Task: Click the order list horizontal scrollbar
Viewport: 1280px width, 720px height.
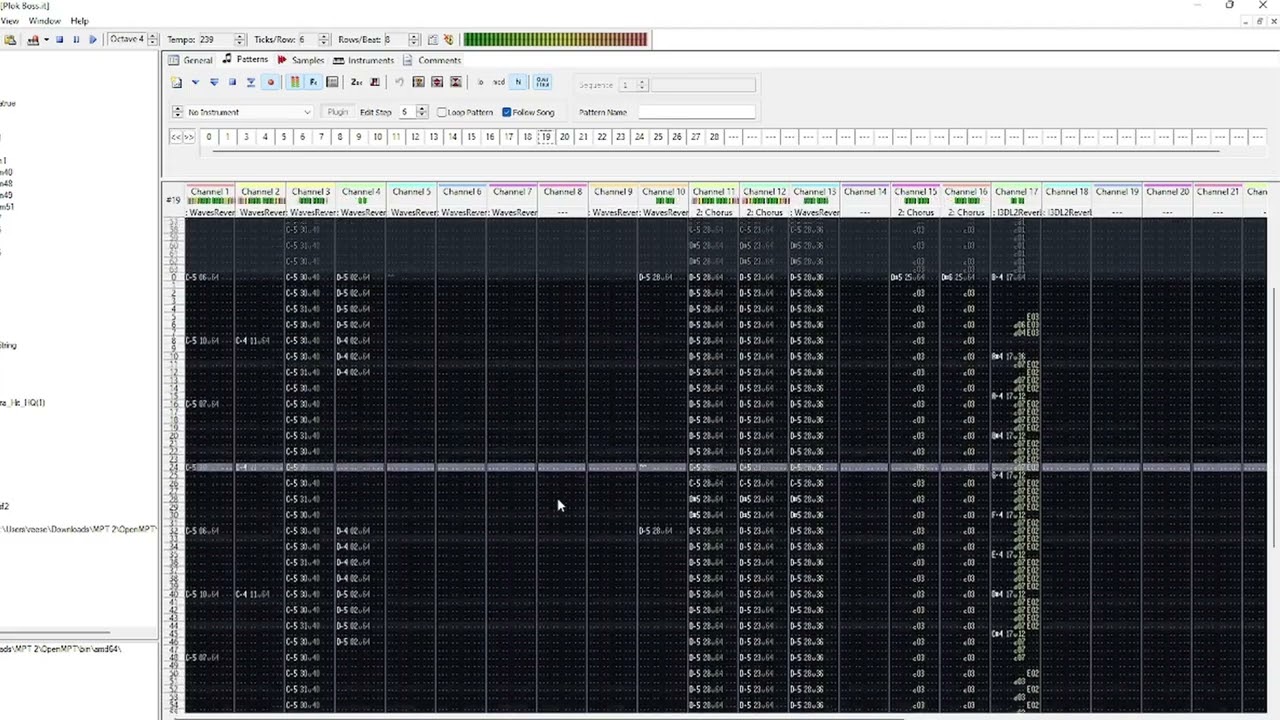Action: (715, 151)
